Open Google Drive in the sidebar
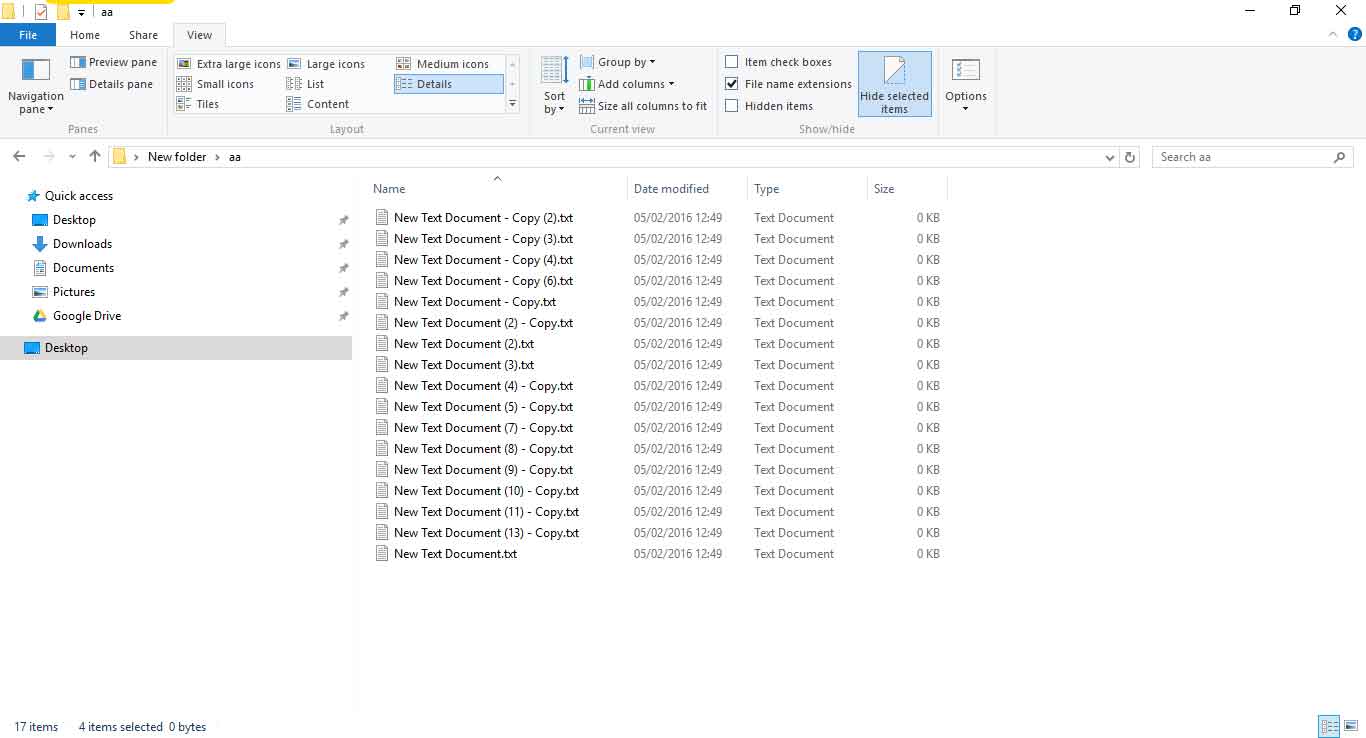 [87, 316]
